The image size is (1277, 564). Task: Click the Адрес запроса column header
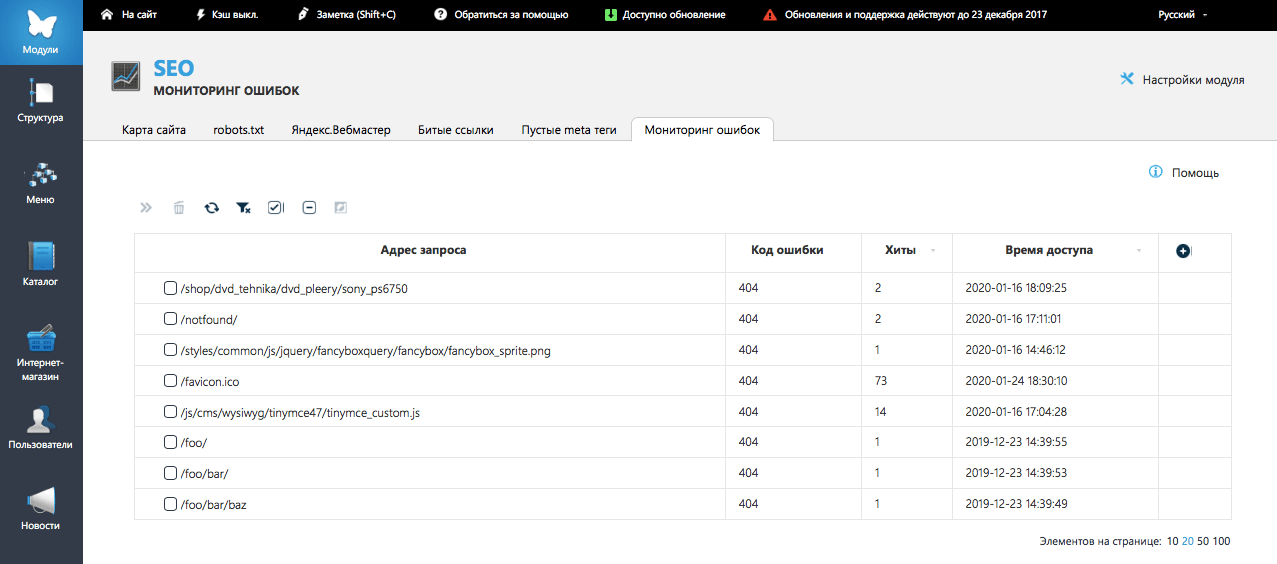pyautogui.click(x=423, y=250)
